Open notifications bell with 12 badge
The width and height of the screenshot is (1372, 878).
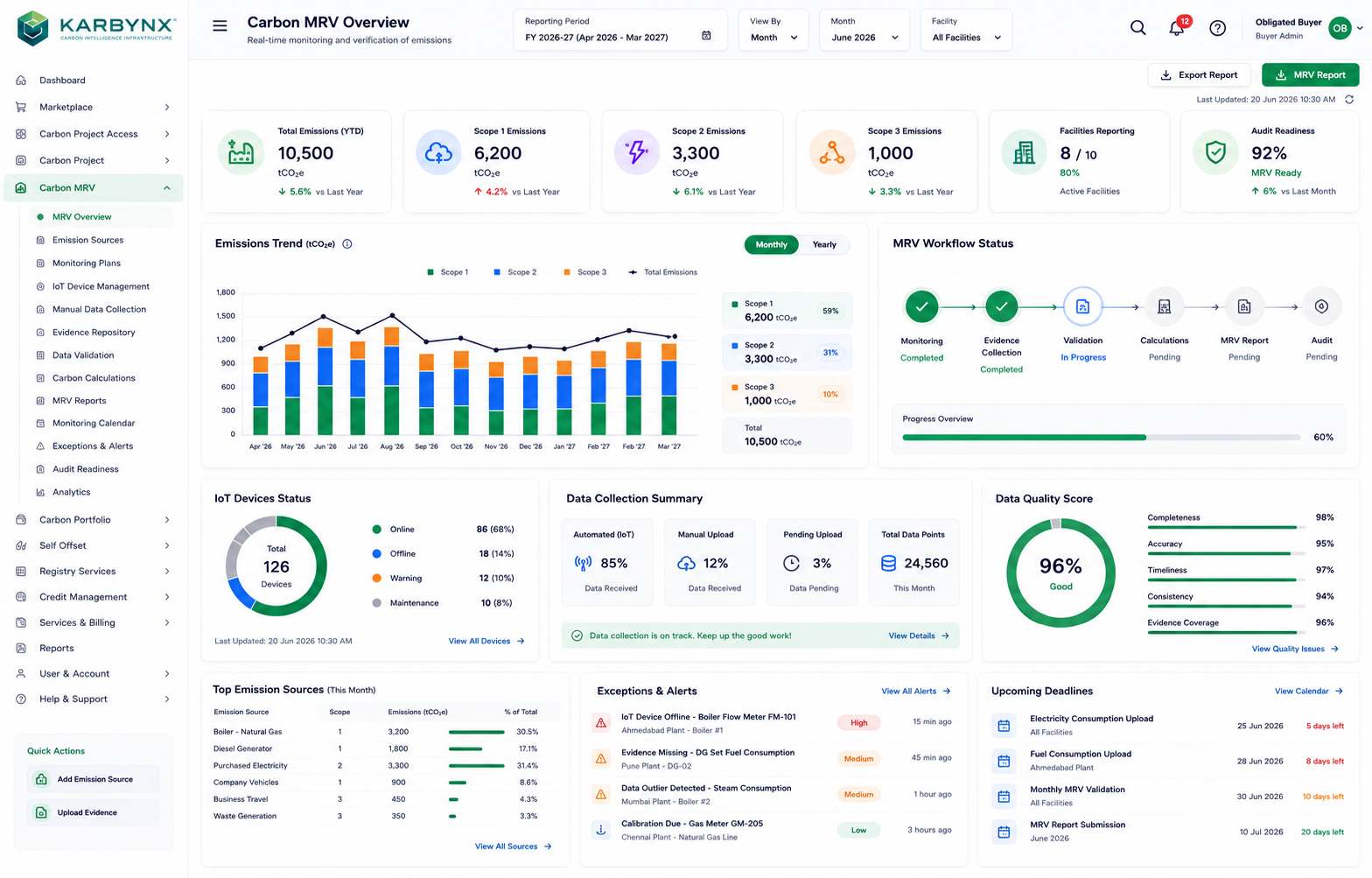(x=1178, y=28)
